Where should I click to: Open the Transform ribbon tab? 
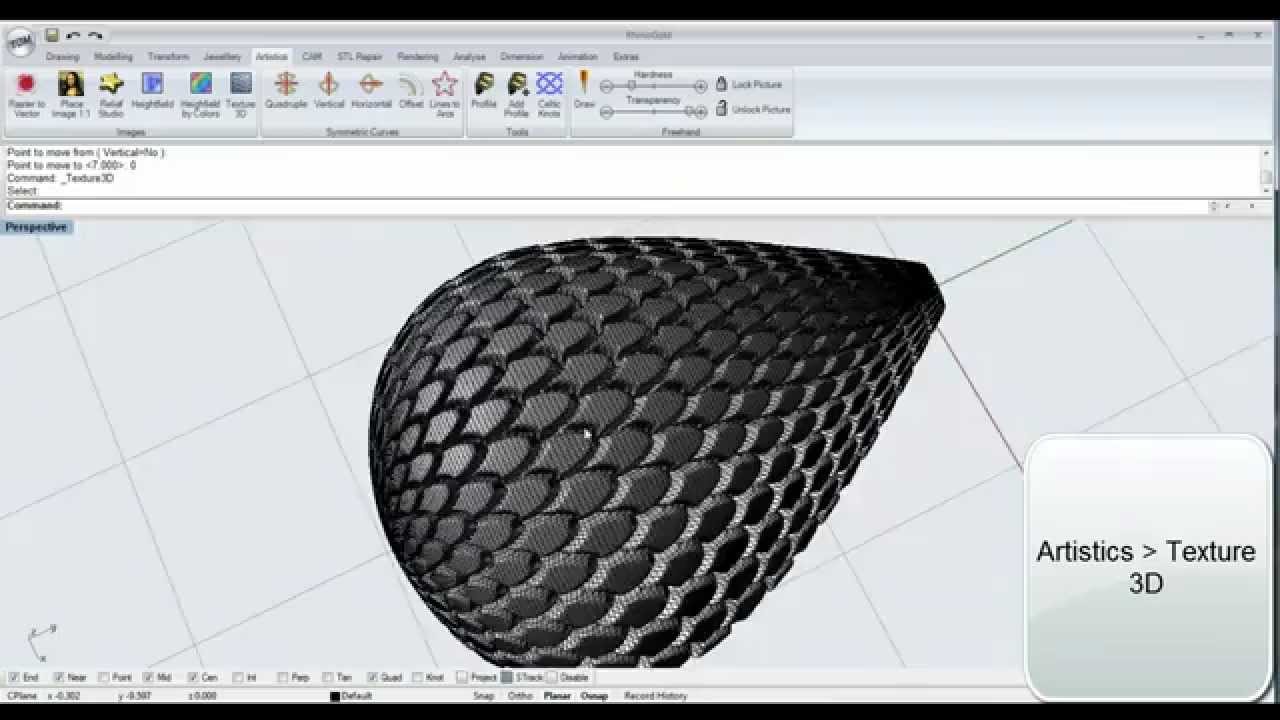click(x=168, y=57)
